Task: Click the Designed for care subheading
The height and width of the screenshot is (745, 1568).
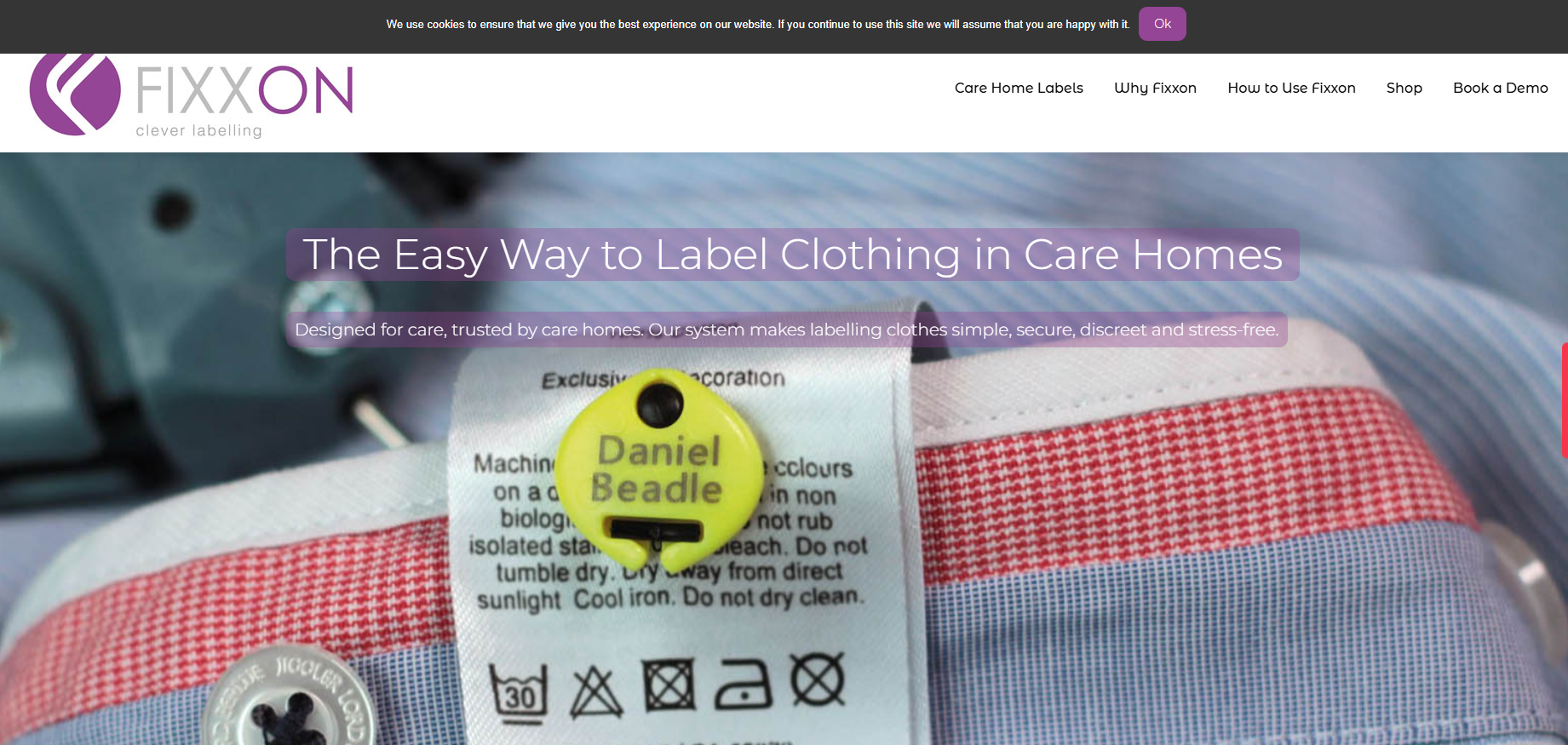Action: [786, 330]
